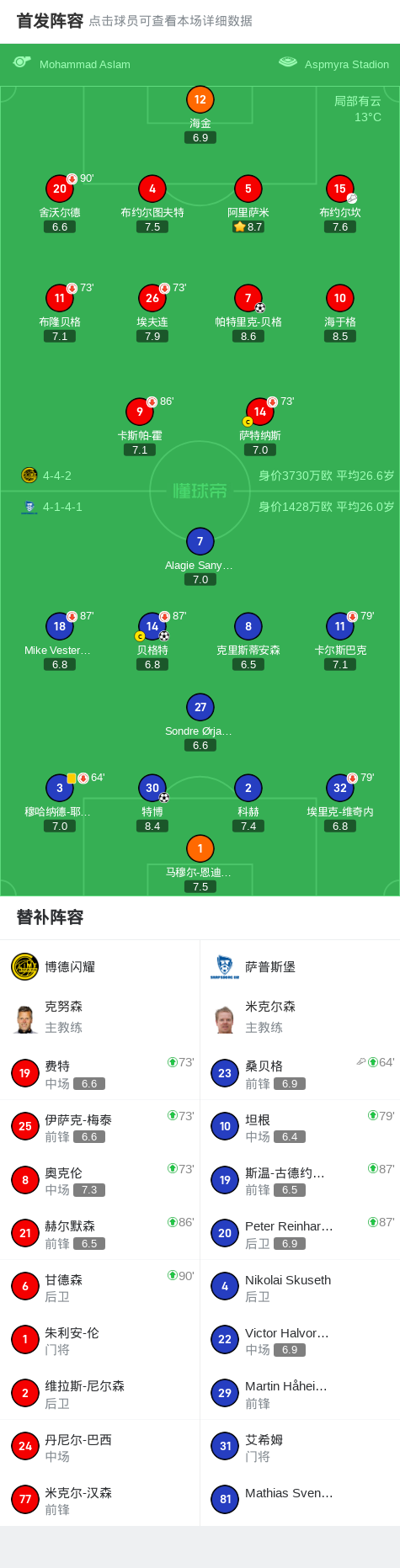Screen dimensions: 400x1568
Task: Click the 萨普斯堡 team crest logo
Action: click(224, 966)
